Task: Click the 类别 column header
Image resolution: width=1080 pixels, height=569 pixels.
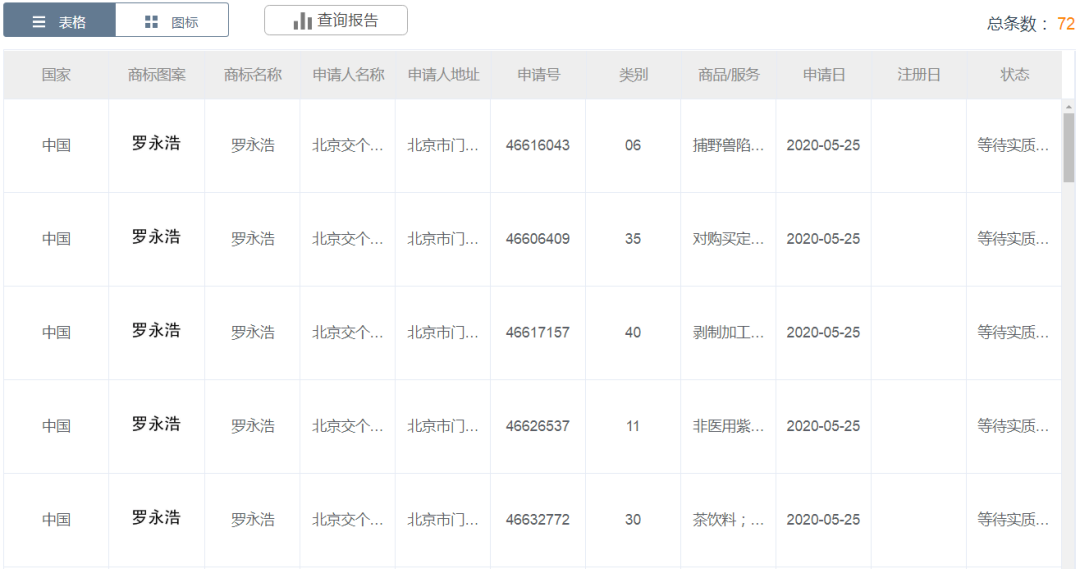Action: click(x=633, y=74)
